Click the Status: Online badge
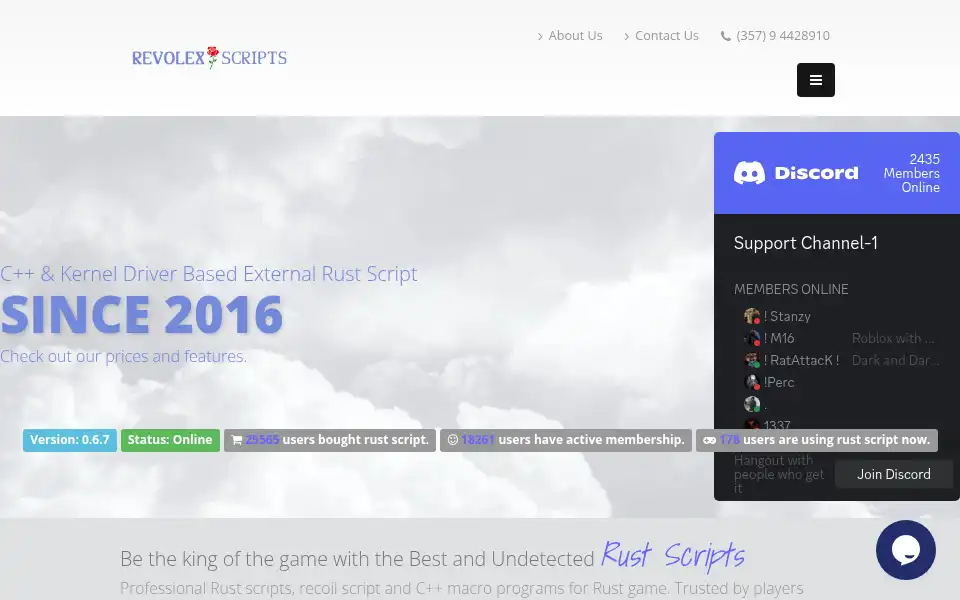The height and width of the screenshot is (600, 960). point(170,440)
